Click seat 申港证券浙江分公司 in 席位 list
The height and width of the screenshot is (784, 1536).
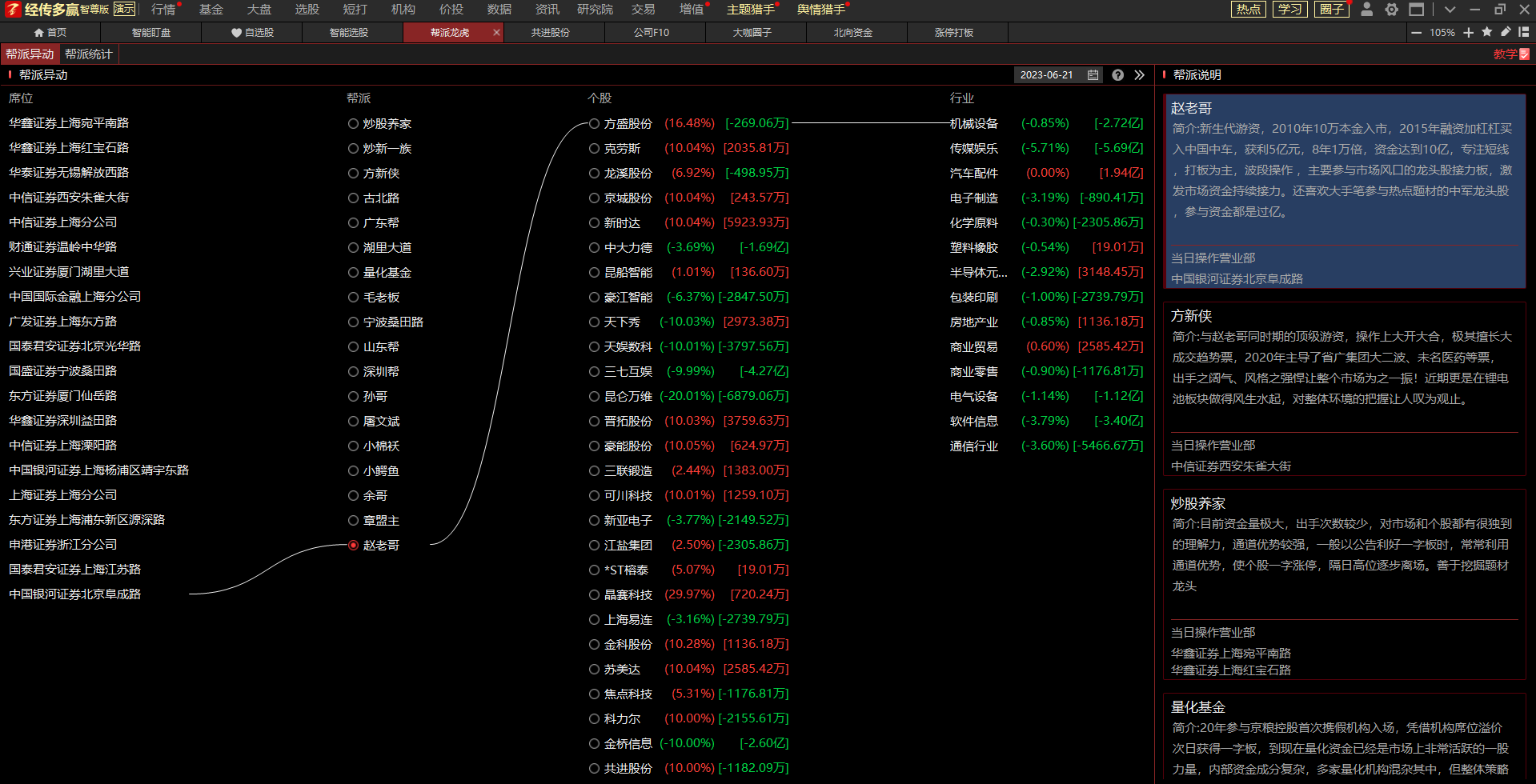click(63, 545)
